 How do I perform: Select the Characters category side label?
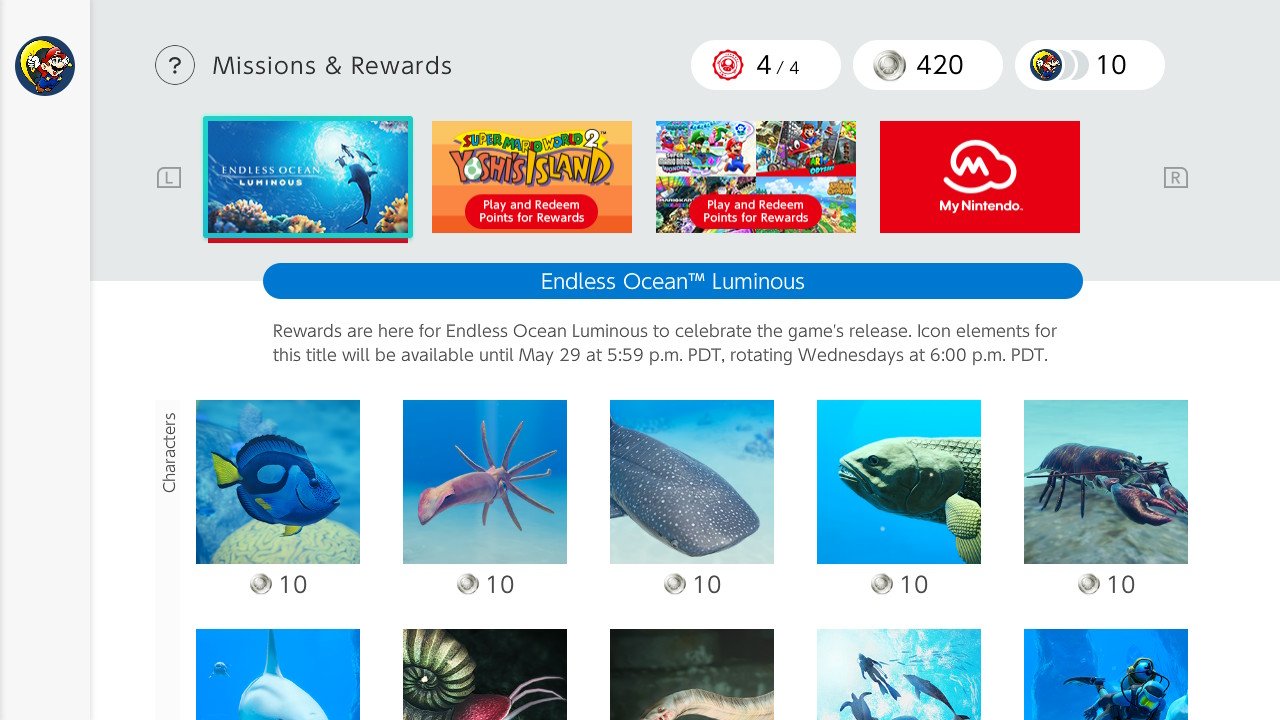pyautogui.click(x=168, y=452)
